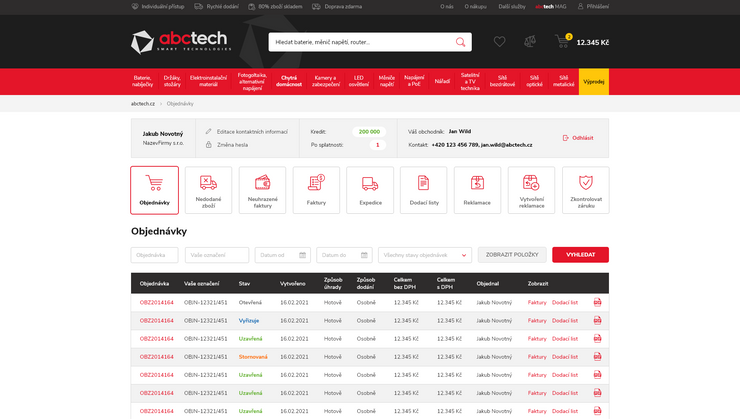
Task: Open the shopping cart icon
Action: point(563,42)
